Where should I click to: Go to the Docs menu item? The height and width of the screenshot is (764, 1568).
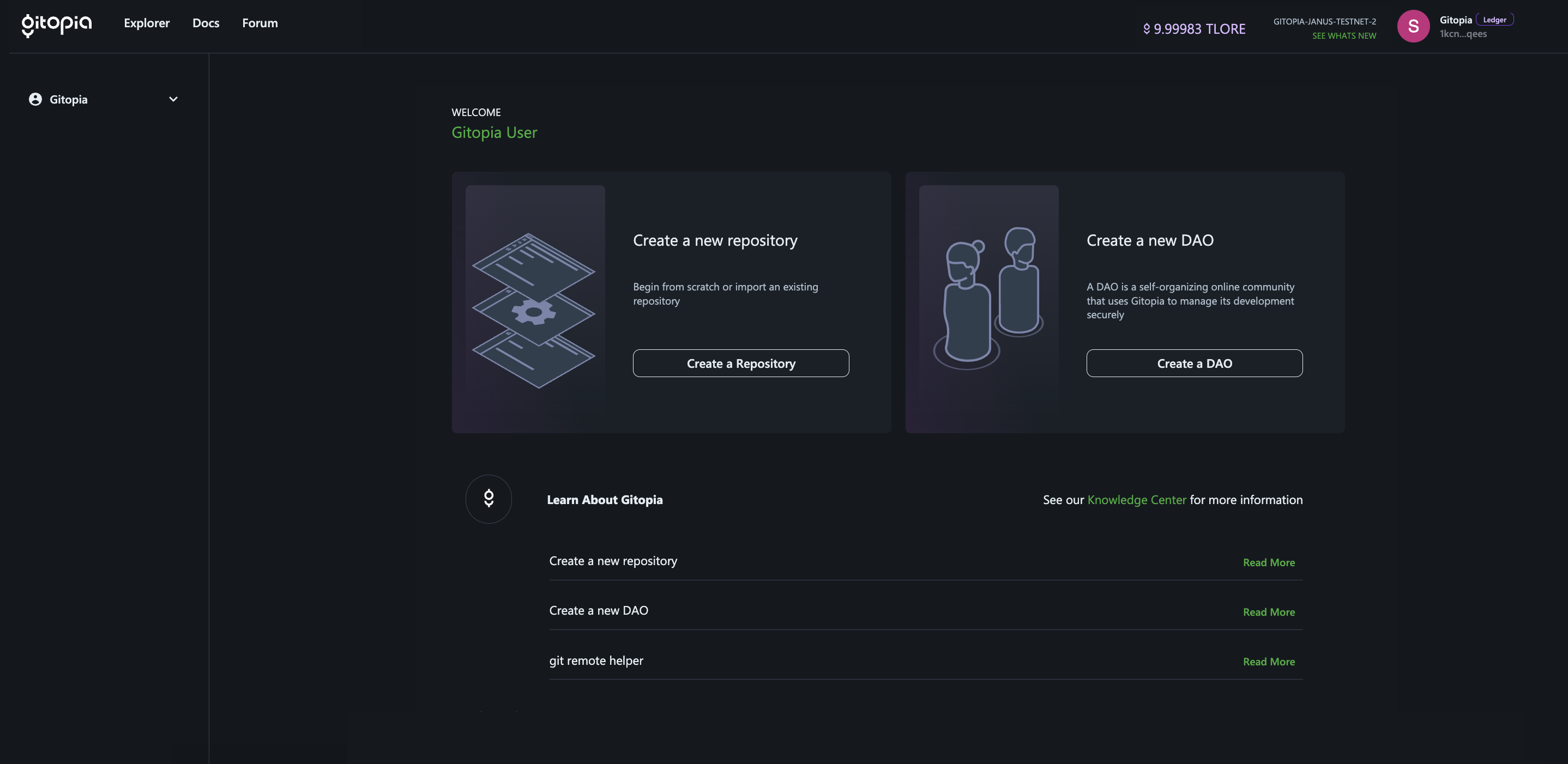[x=206, y=23]
